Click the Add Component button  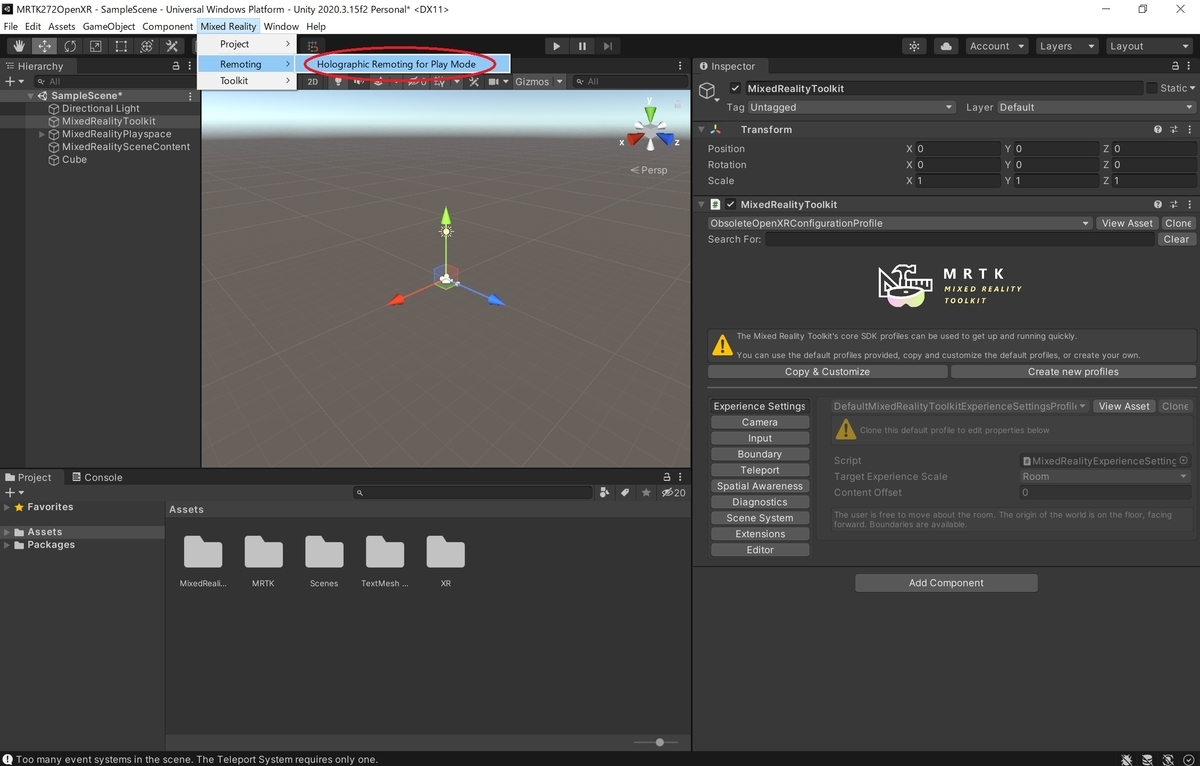(946, 583)
